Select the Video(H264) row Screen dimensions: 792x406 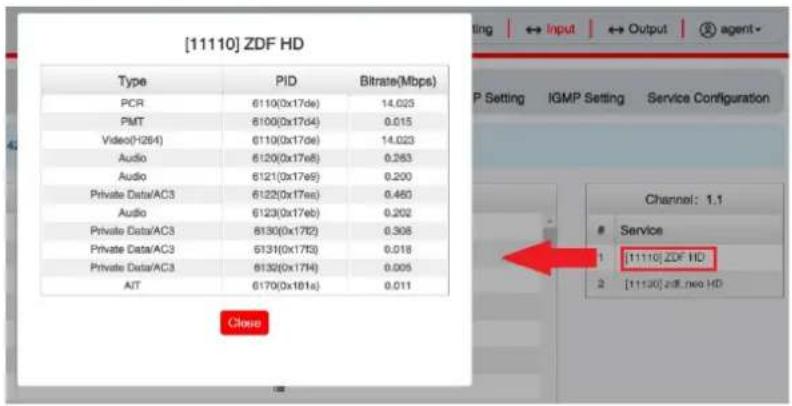point(245,140)
